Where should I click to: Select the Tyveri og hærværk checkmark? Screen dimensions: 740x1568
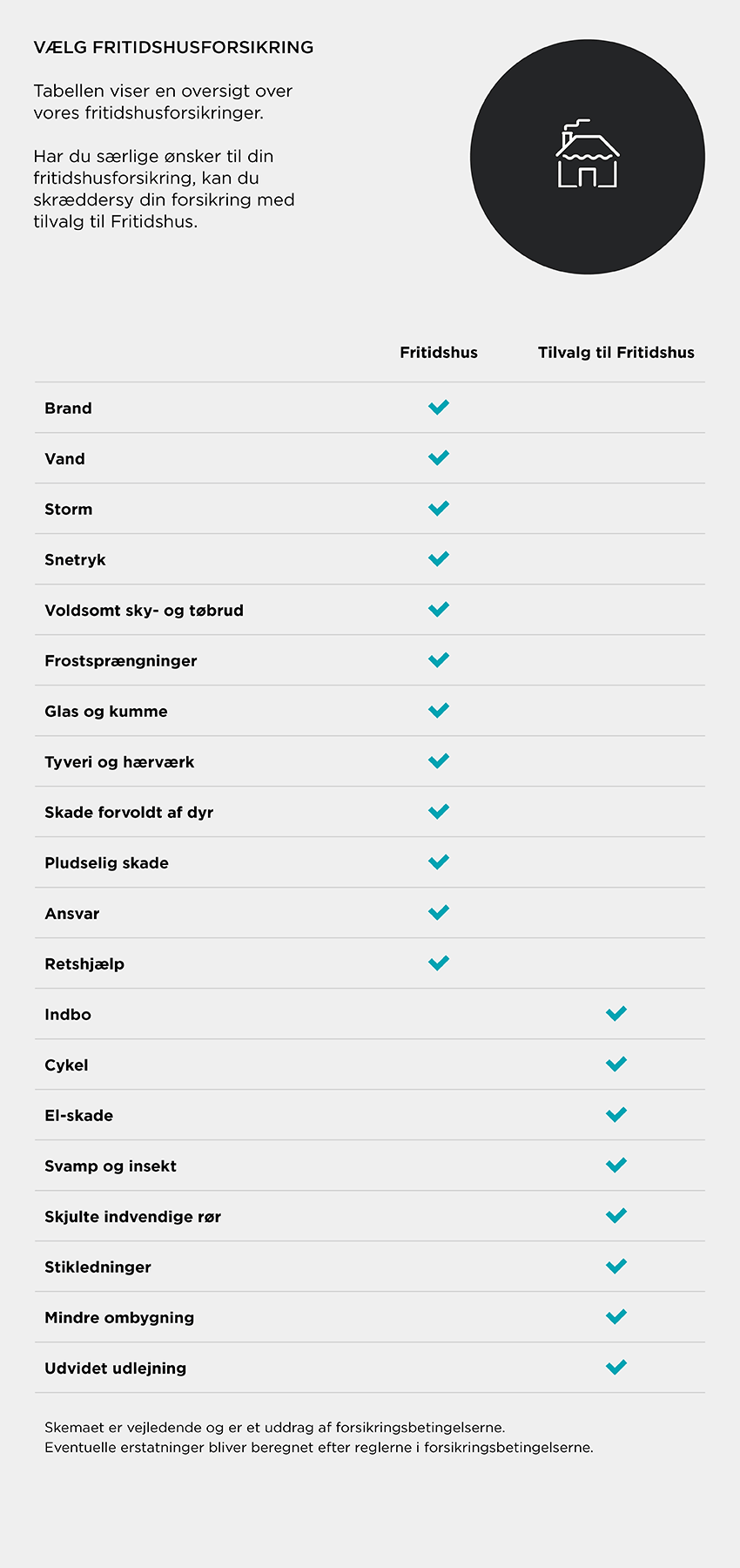point(439,760)
